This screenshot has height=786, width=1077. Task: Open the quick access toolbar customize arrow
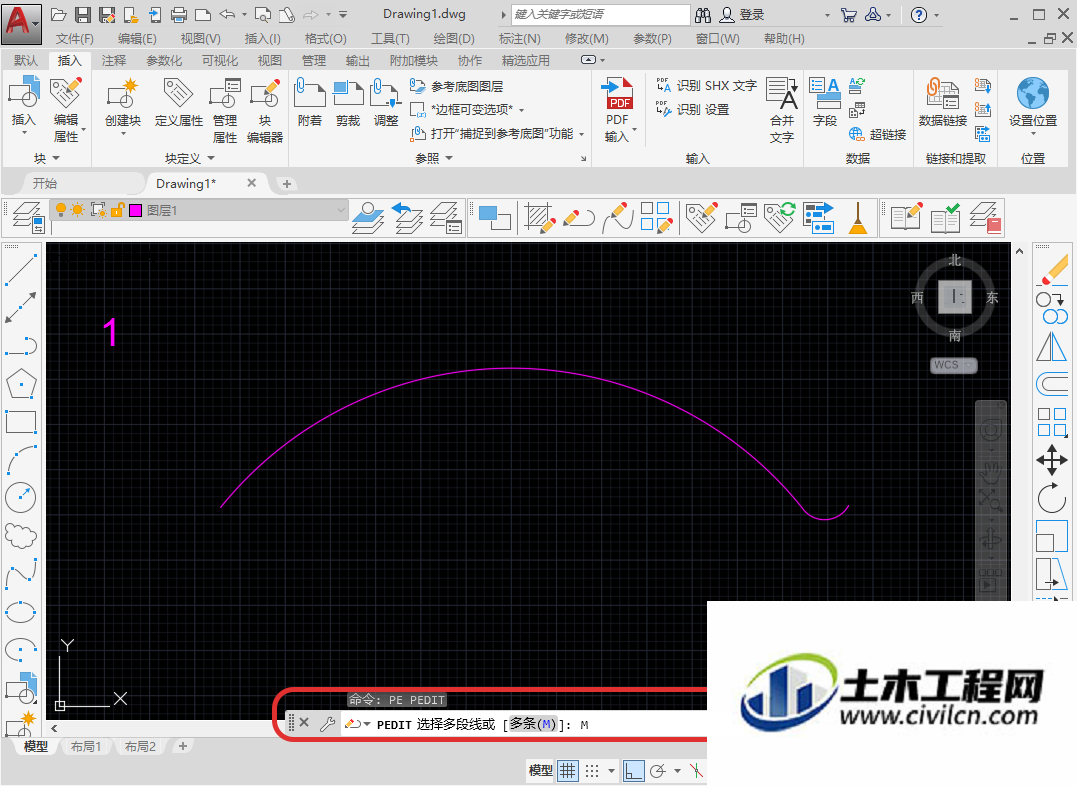(x=343, y=14)
